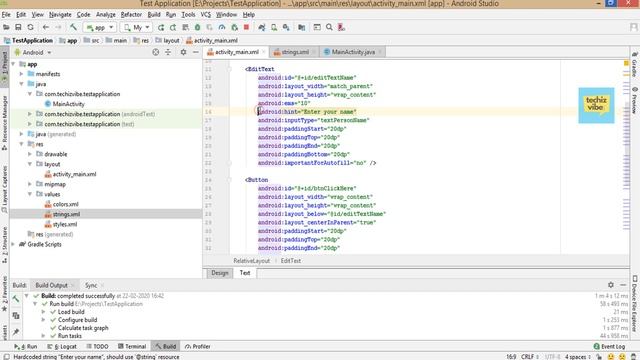Hide the Project panel with minus icon
The height and width of the screenshot is (360, 640).
[196, 52]
